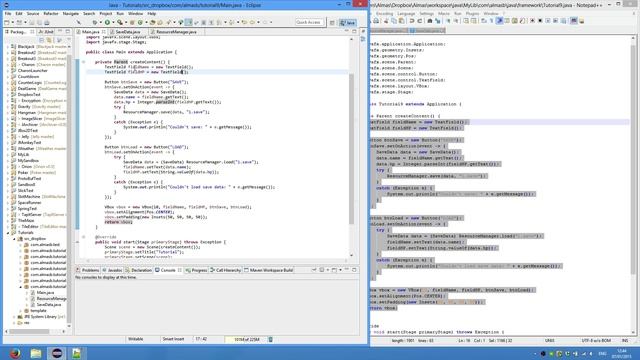Click the Replace icon in Notepad++ toolbar
The width and height of the screenshot is (640, 360).
(x=438, y=21)
